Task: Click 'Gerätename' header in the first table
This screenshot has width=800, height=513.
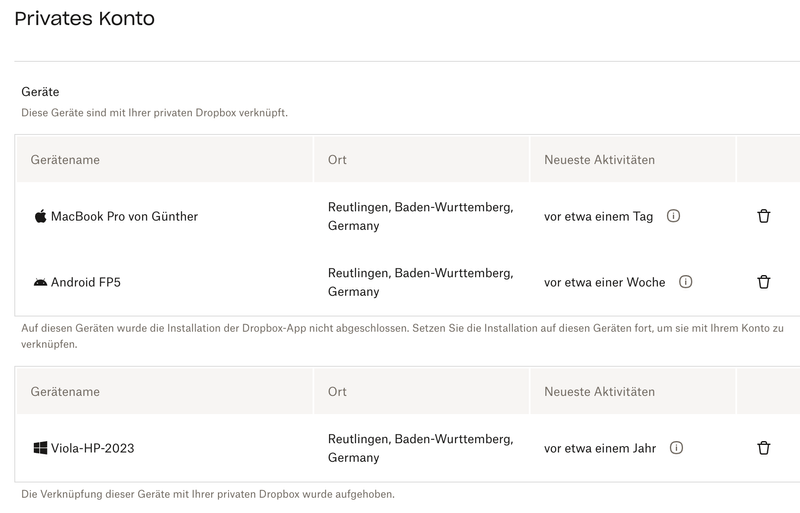Action: [65, 160]
